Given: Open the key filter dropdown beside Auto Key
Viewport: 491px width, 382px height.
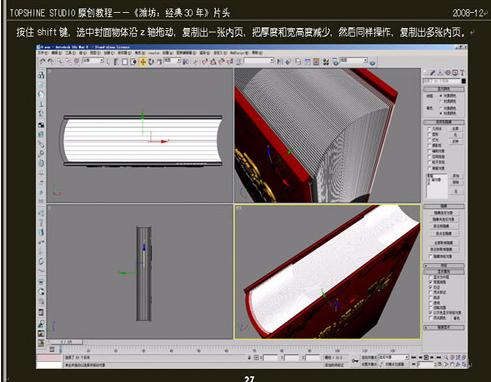Looking at the screenshot, I should [393, 357].
